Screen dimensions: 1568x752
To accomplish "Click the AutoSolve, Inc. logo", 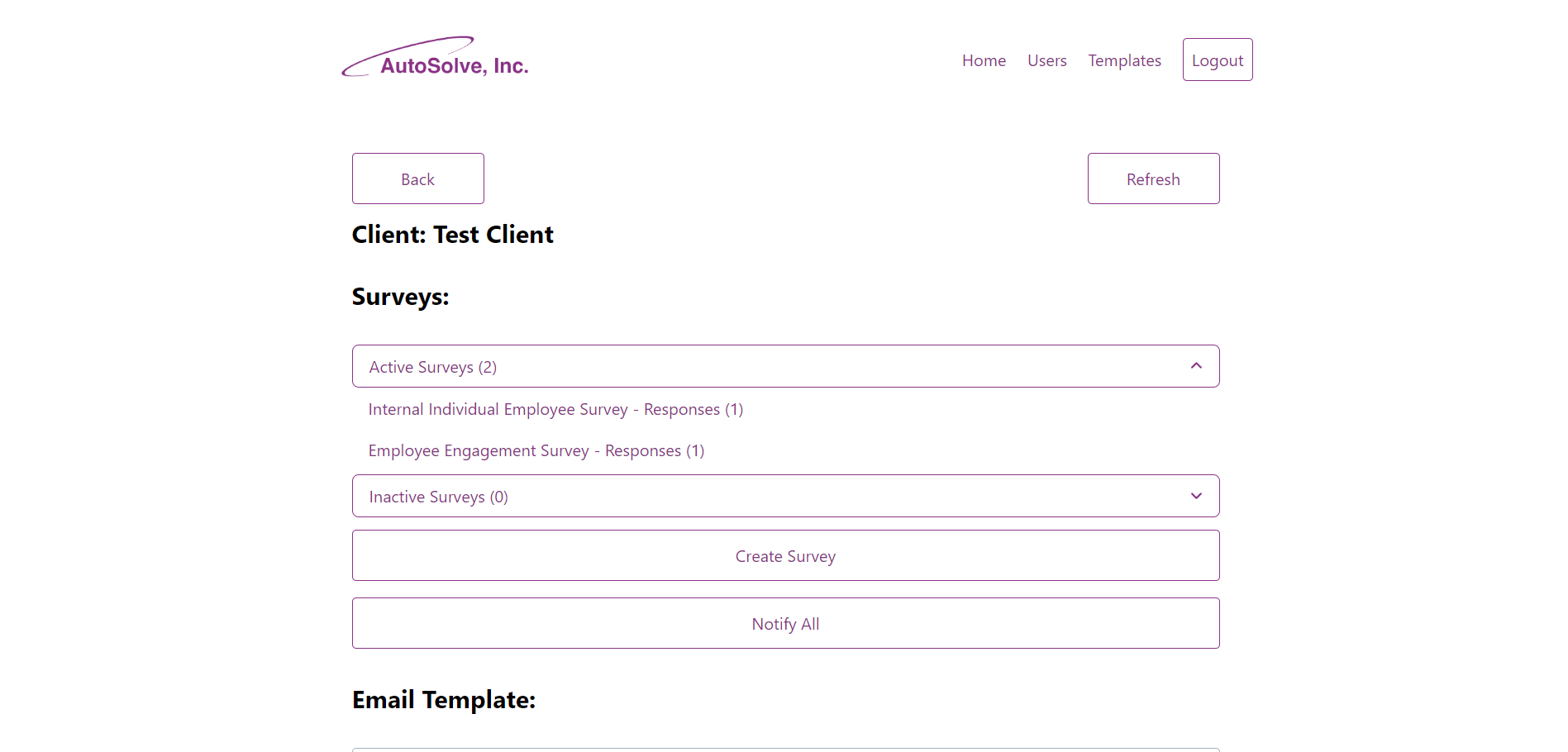I will (x=436, y=57).
